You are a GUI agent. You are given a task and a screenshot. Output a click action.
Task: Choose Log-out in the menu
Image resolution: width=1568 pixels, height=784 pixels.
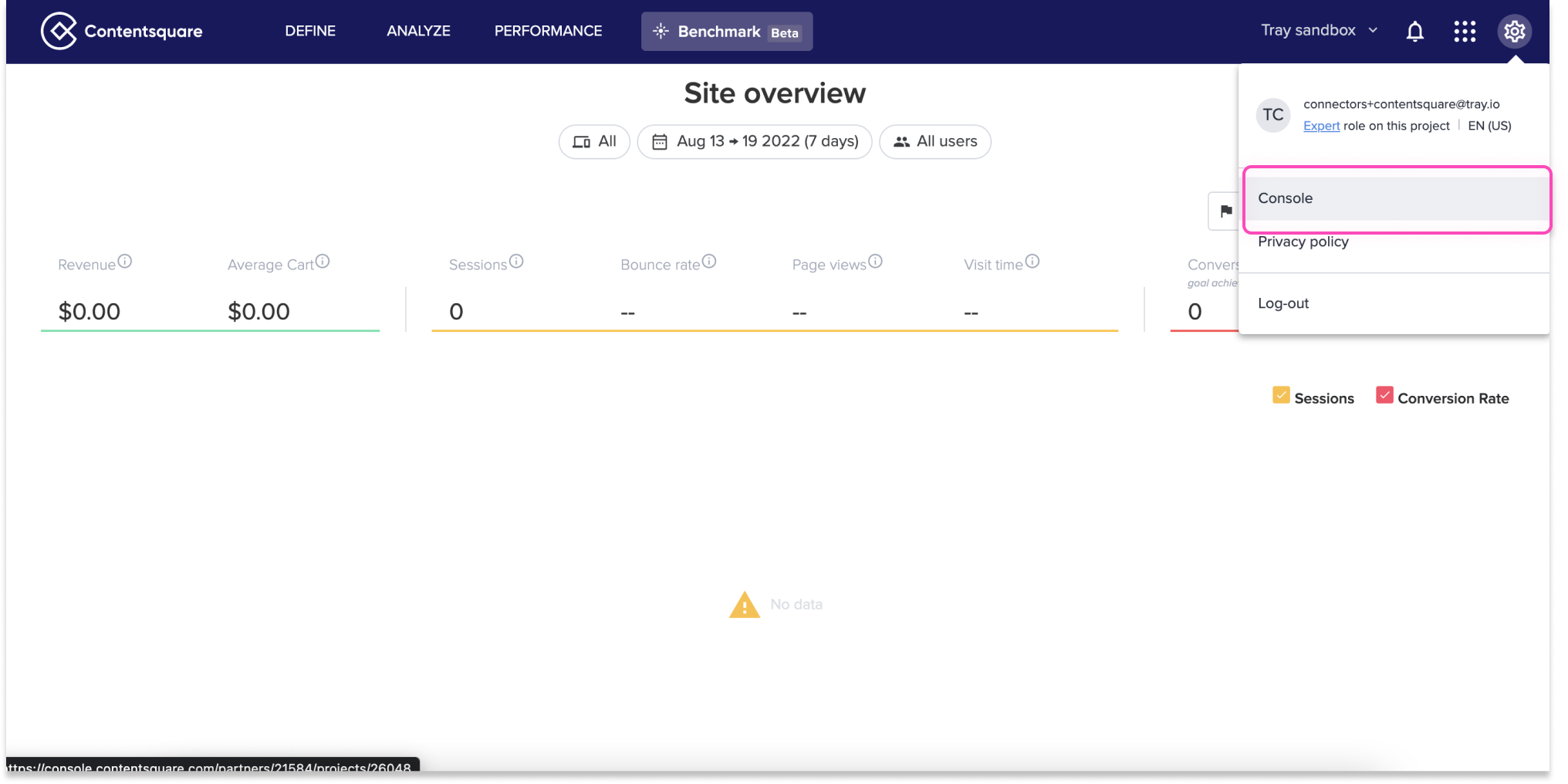[1283, 303]
